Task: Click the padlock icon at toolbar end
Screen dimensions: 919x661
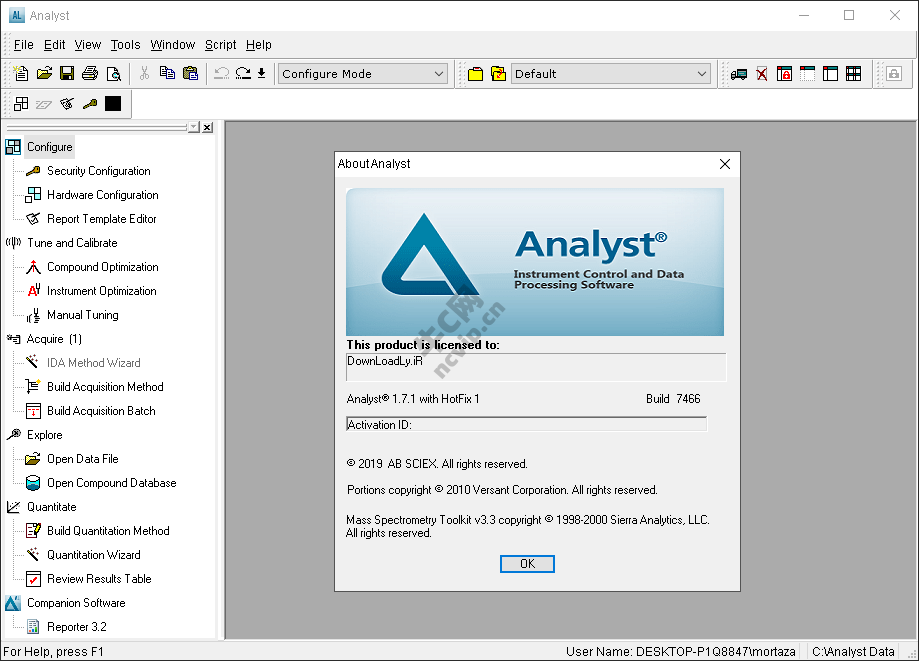Action: click(894, 74)
